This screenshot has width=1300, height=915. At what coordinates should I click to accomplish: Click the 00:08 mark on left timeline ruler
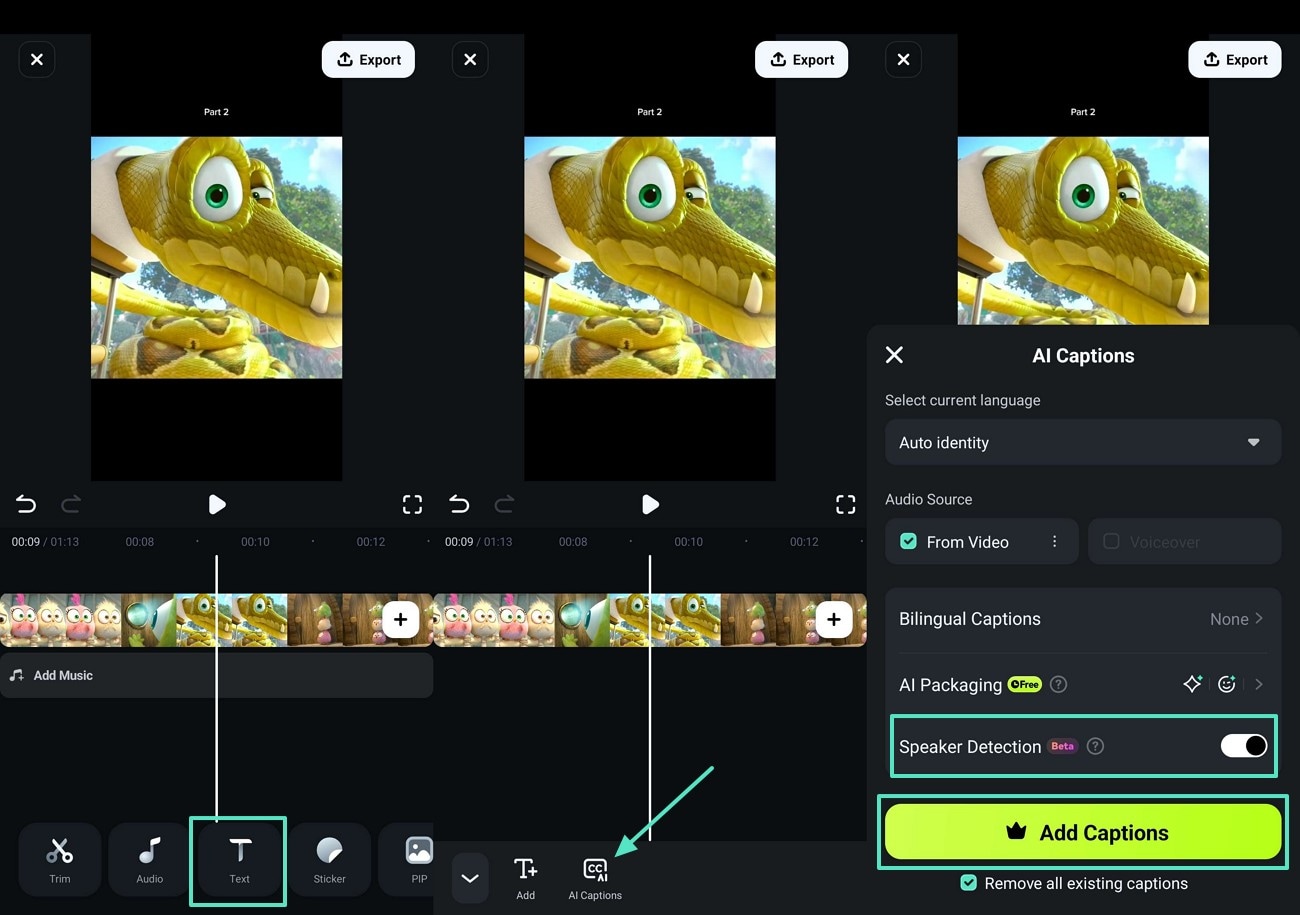pos(140,541)
